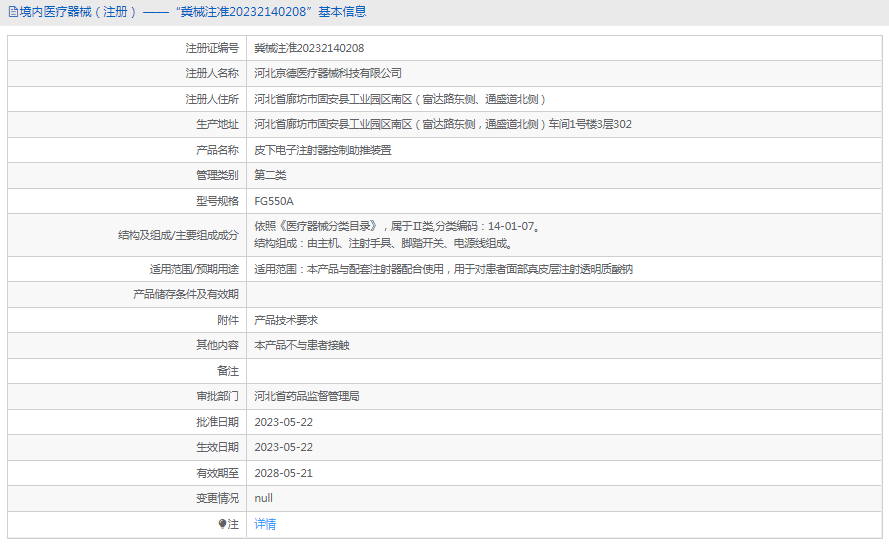
Task: Click the 产品名称 row label
Action: (x=218, y=150)
